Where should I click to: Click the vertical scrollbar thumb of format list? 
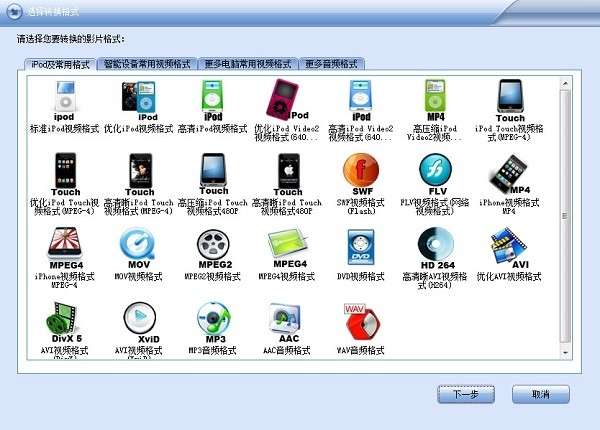pyautogui.click(x=565, y=216)
